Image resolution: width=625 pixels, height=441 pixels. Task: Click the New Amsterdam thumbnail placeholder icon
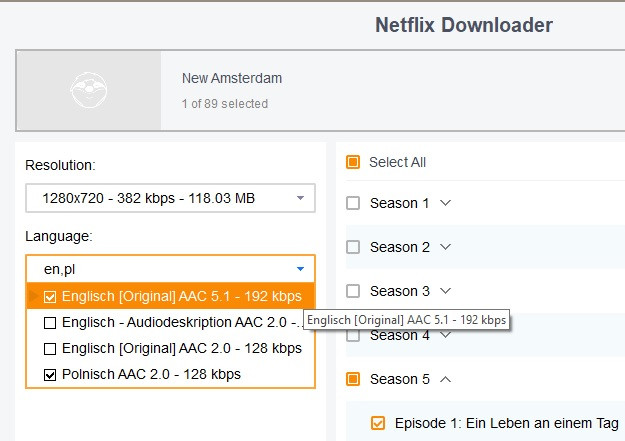click(88, 92)
